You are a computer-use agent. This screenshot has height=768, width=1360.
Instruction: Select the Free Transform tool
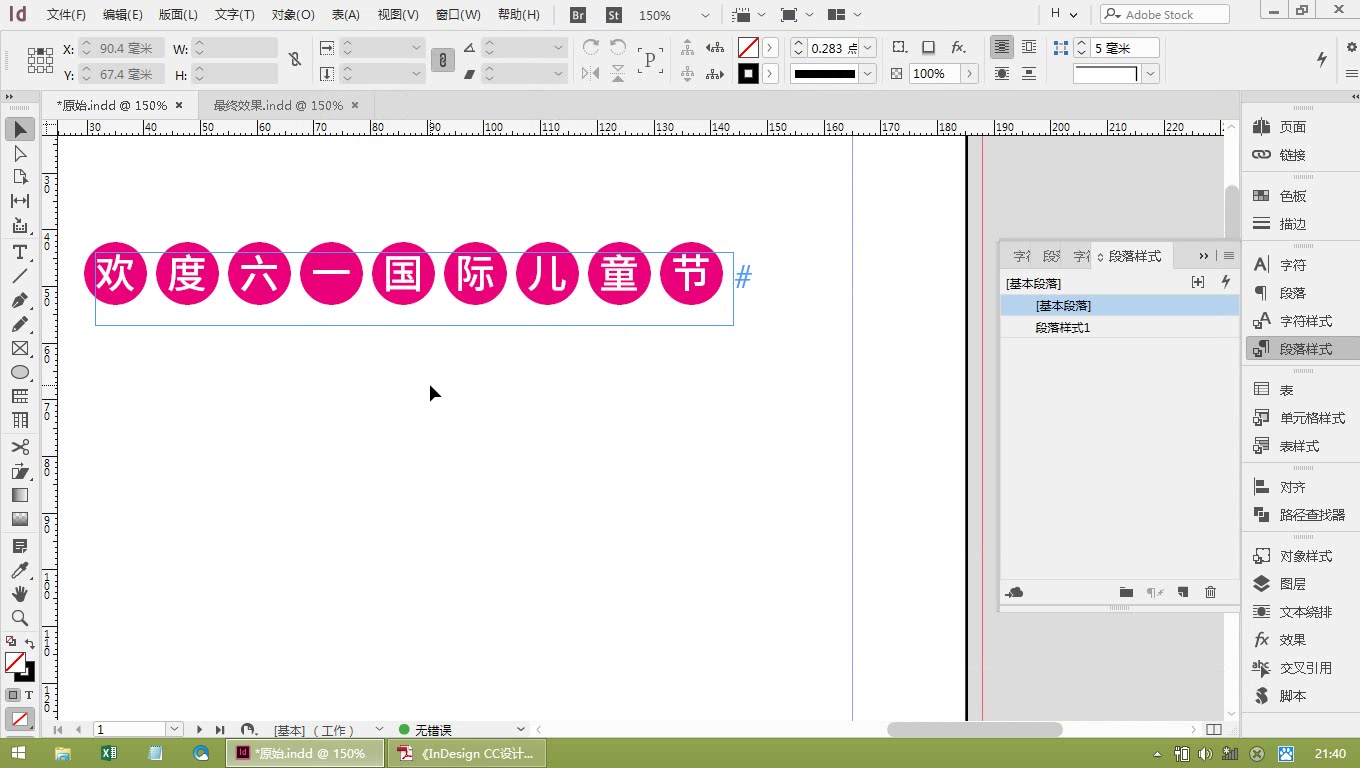pos(20,471)
